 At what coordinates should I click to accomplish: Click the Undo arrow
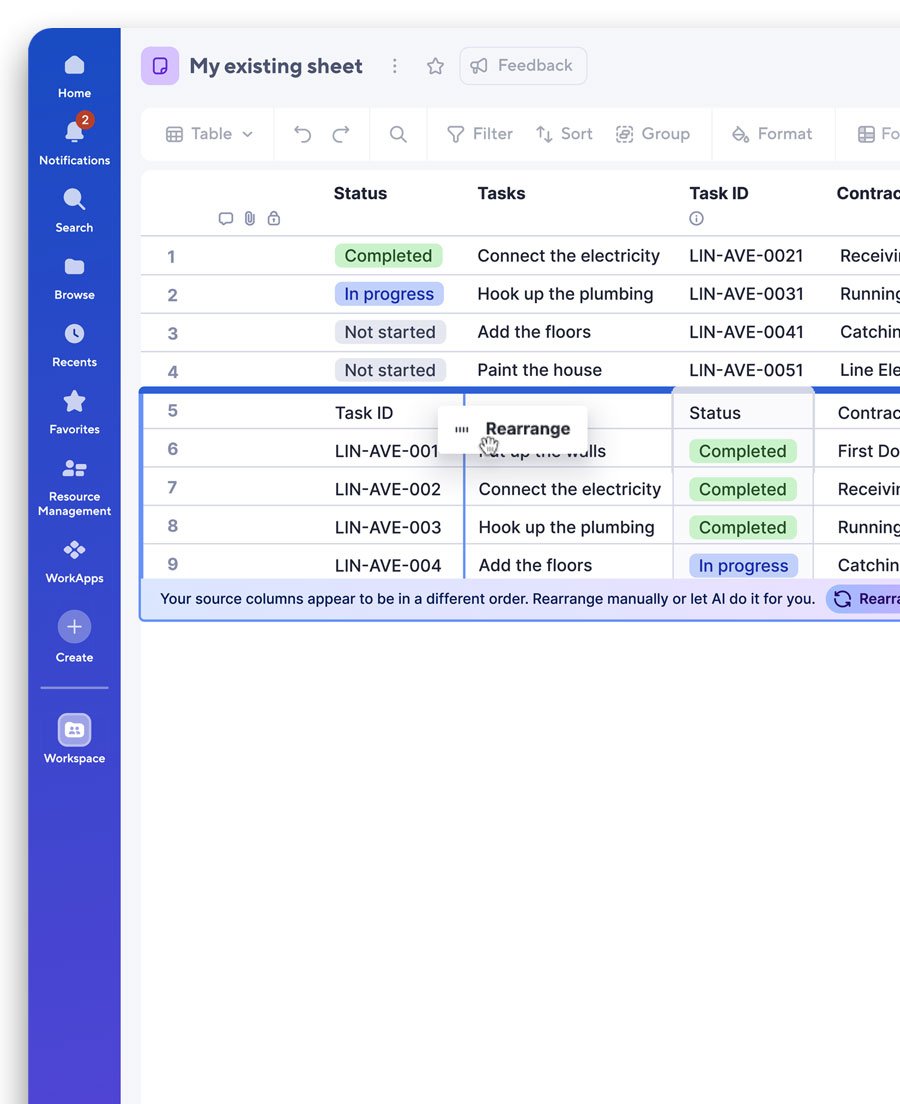302,134
